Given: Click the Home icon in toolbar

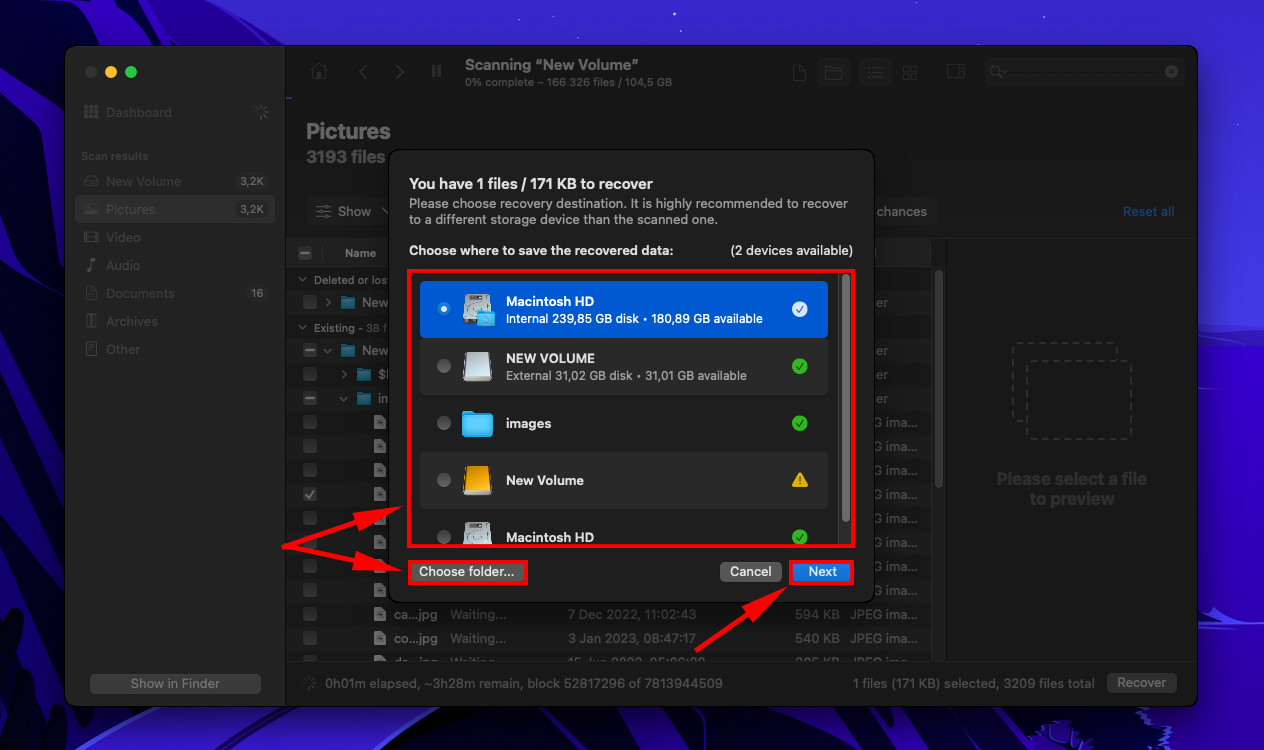Looking at the screenshot, I should [x=319, y=72].
